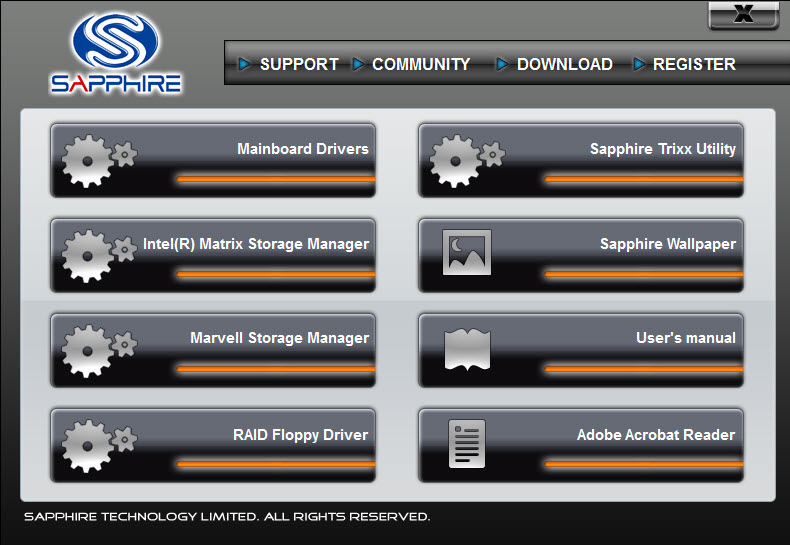Close the Sapphire installer window
This screenshot has height=545, width=790.
(x=744, y=15)
